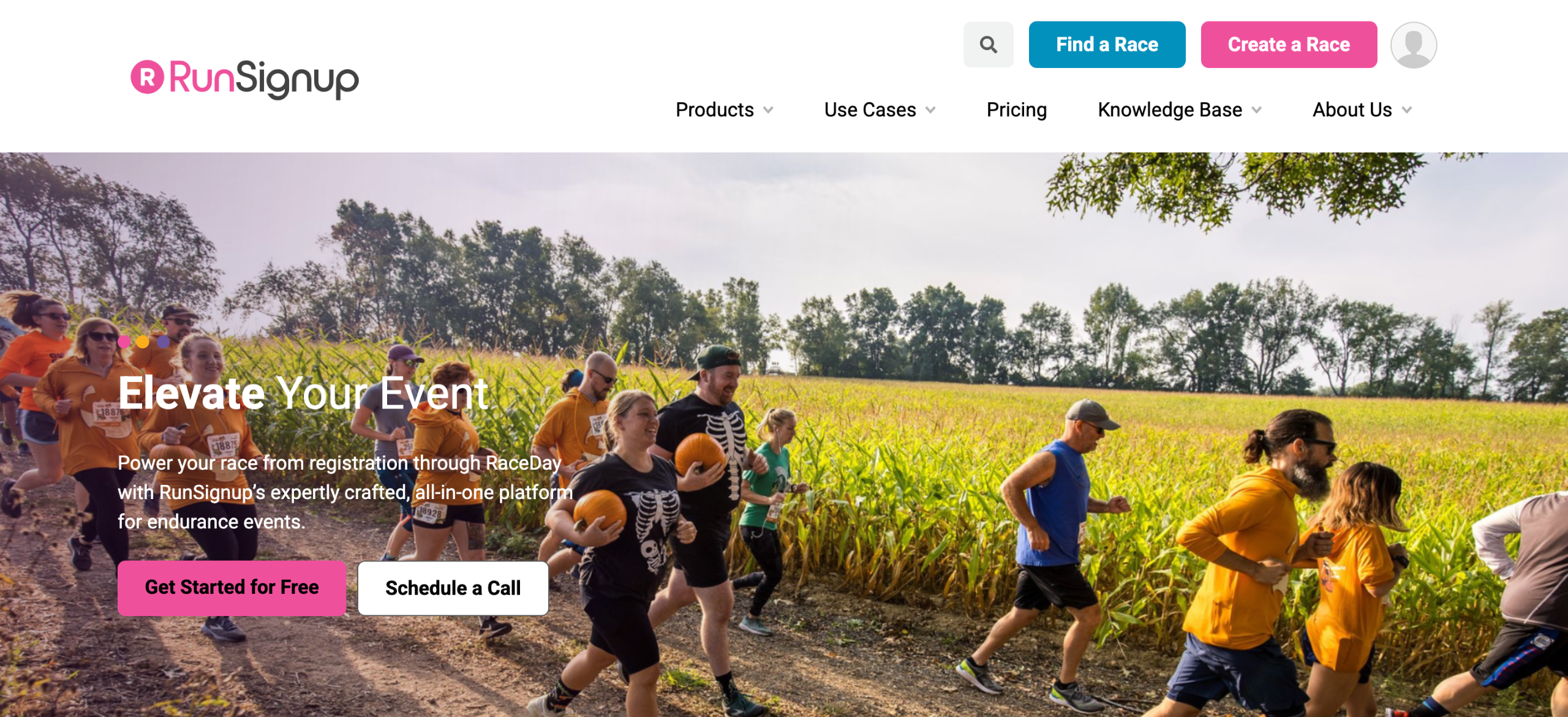Click the magnifying glass search icon
The height and width of the screenshot is (717, 1568).
pos(988,45)
